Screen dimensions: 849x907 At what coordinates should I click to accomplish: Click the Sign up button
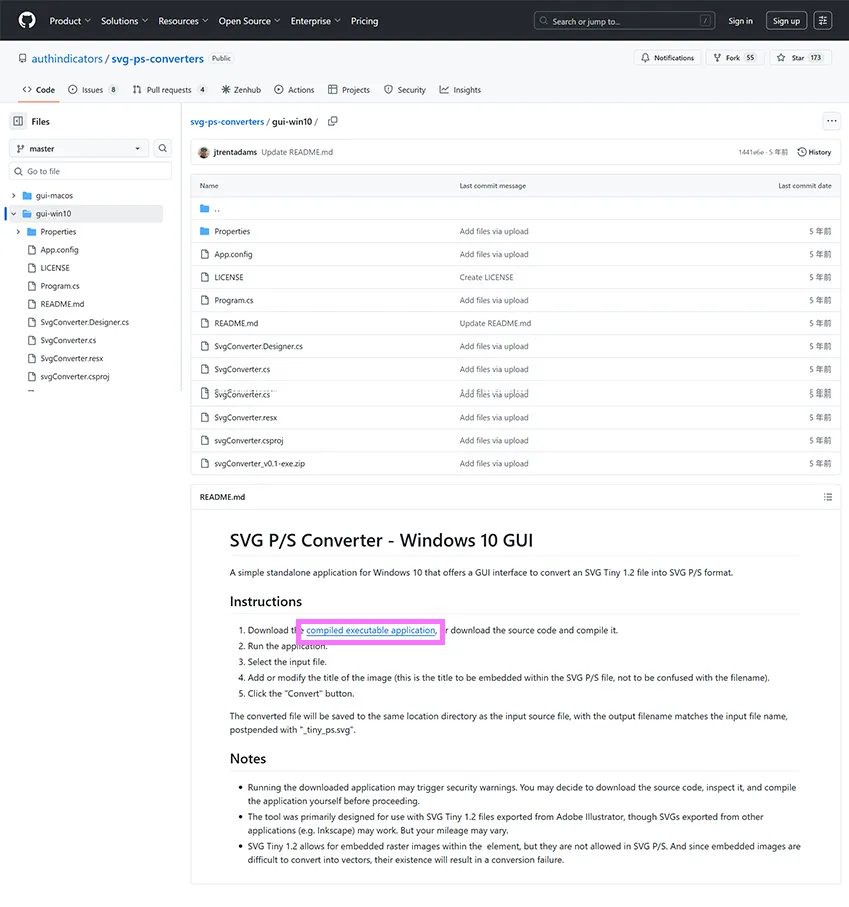point(787,21)
